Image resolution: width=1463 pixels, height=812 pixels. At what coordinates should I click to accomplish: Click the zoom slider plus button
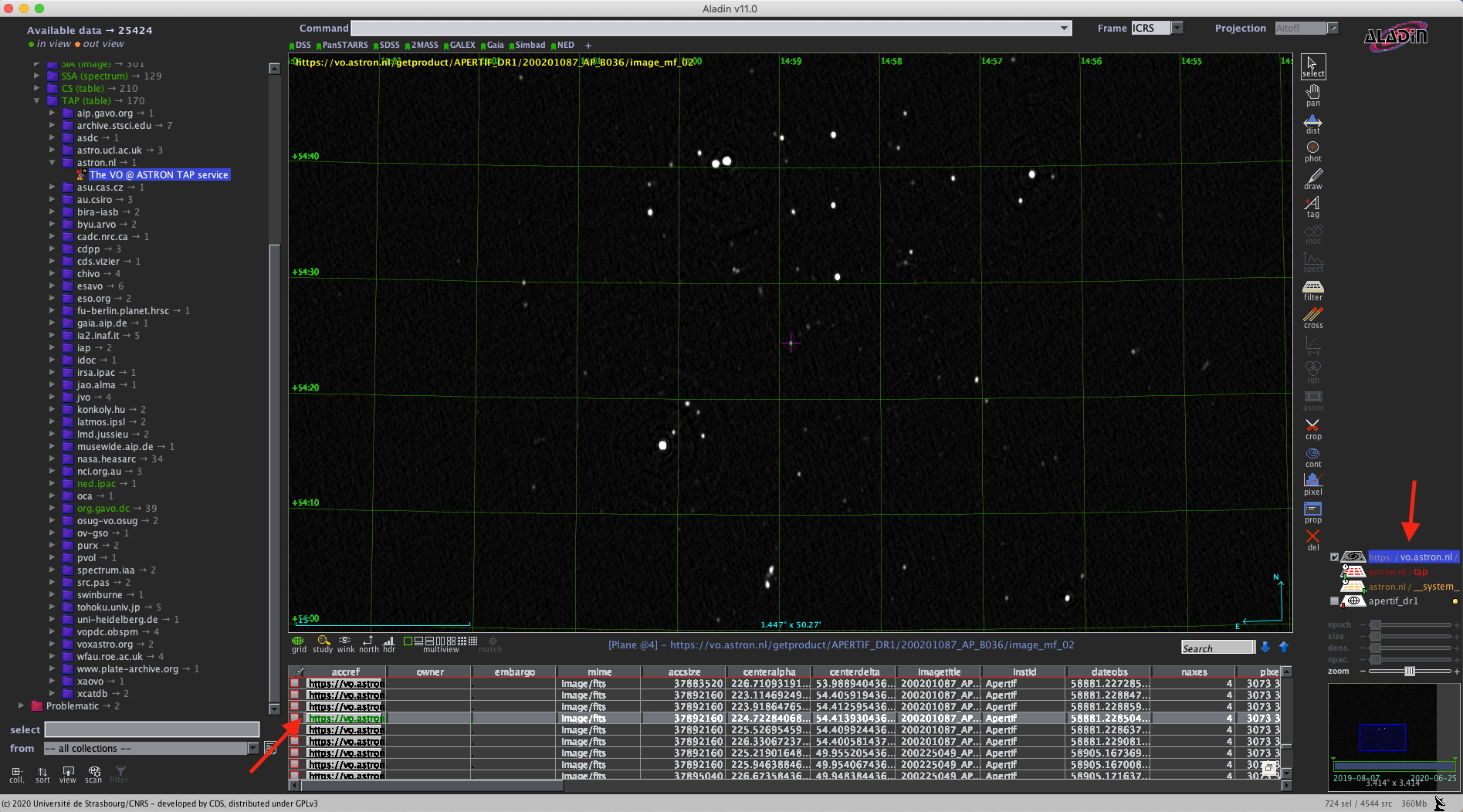pyautogui.click(x=1457, y=672)
